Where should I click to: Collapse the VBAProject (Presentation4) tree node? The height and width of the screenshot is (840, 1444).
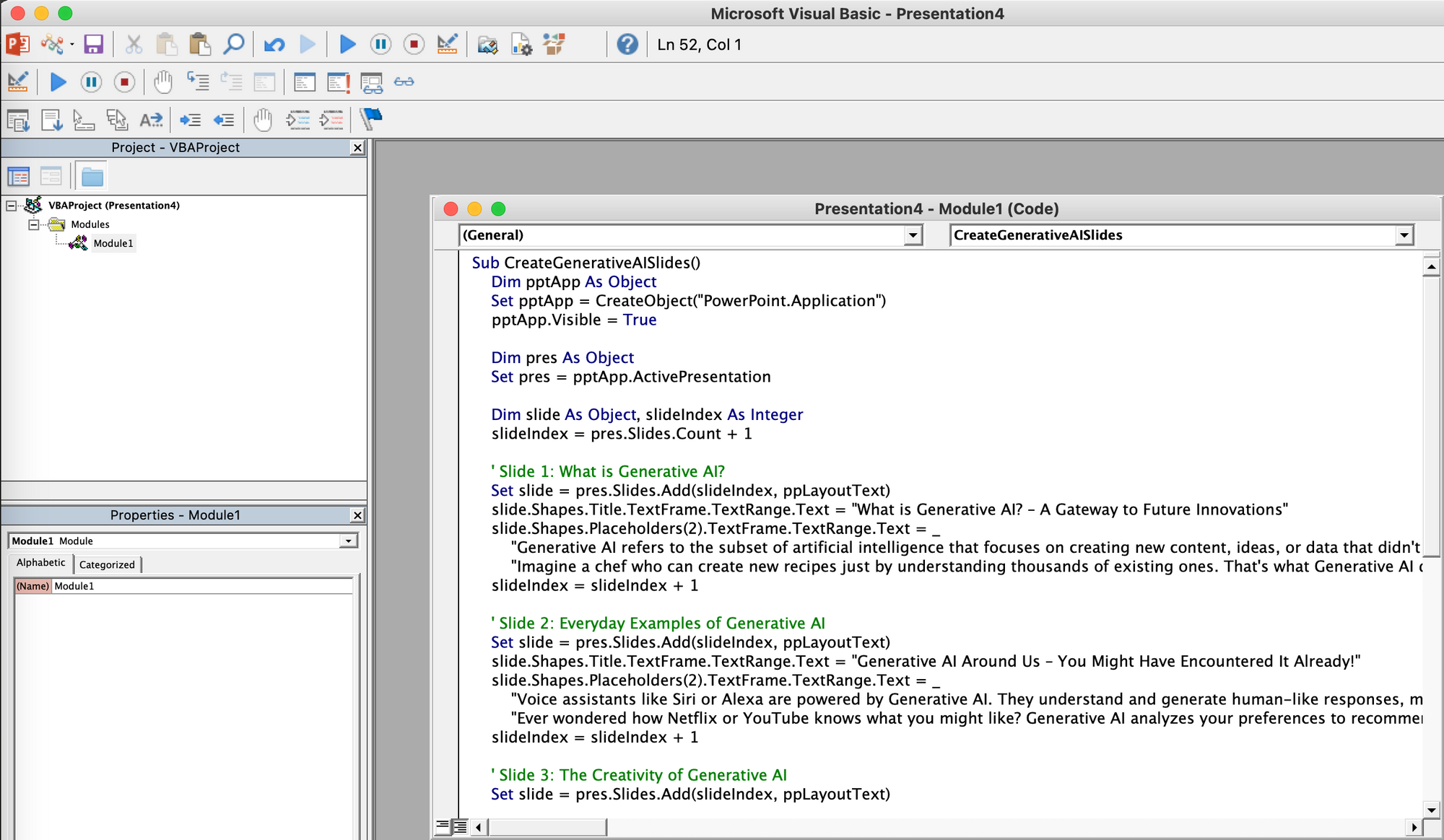(11, 206)
